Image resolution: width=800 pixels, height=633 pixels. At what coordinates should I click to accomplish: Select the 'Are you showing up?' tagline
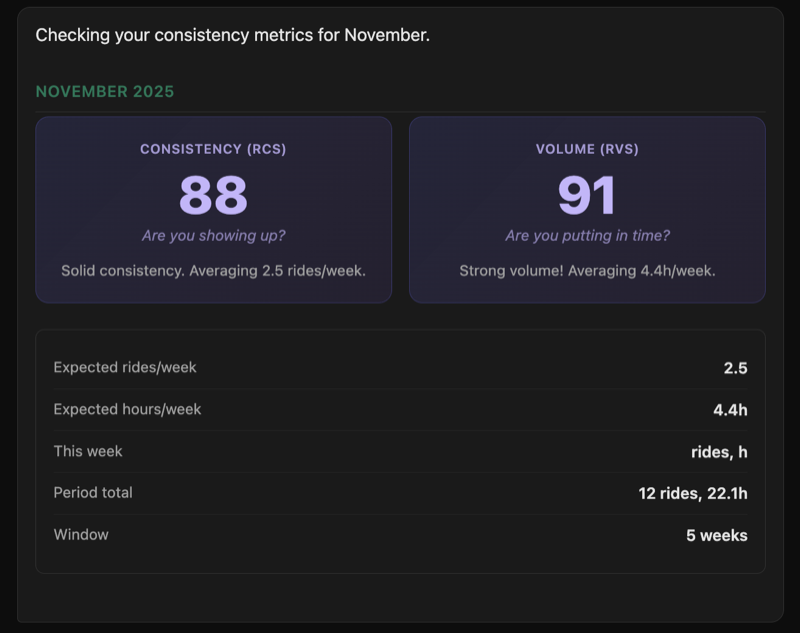coord(213,236)
